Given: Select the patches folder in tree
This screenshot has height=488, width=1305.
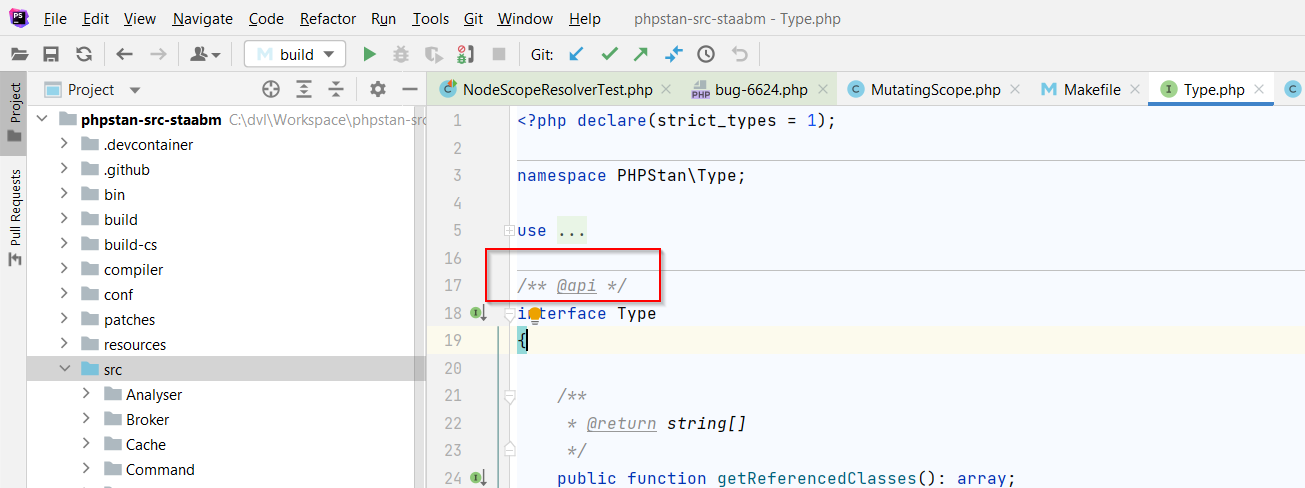Looking at the screenshot, I should [129, 319].
